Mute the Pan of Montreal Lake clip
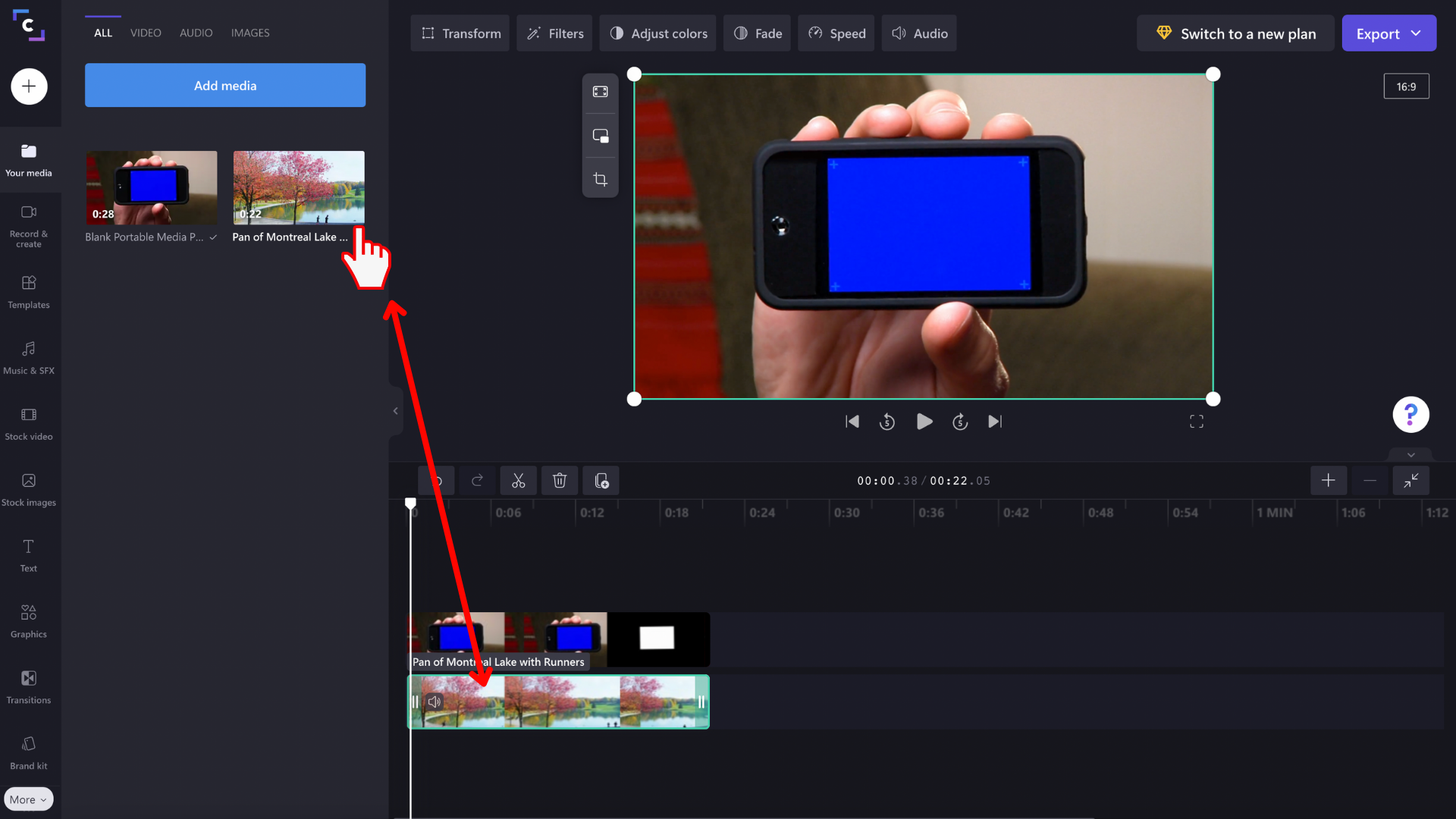 pos(435,701)
